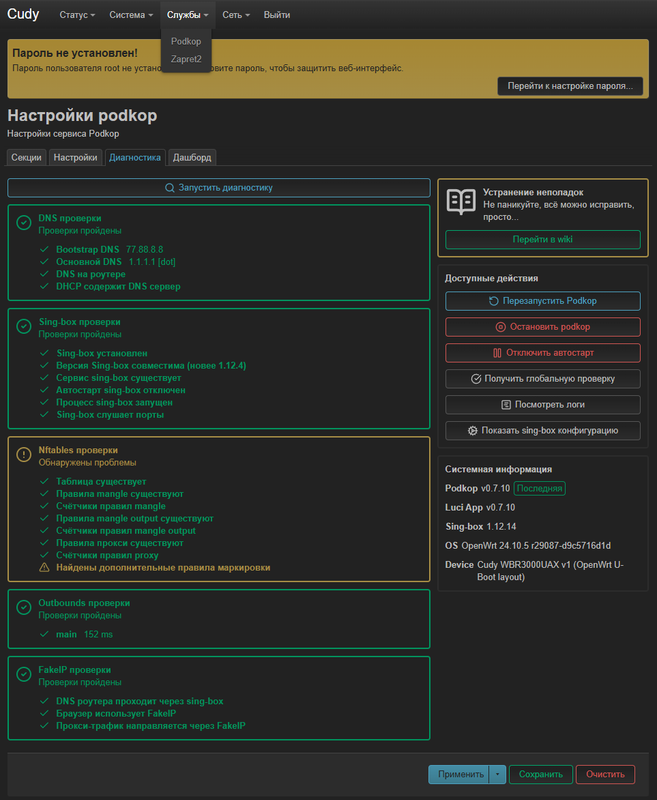This screenshot has height=800, width=657.
Task: Click the DNS проверки status check icon
Action: click(x=23, y=223)
